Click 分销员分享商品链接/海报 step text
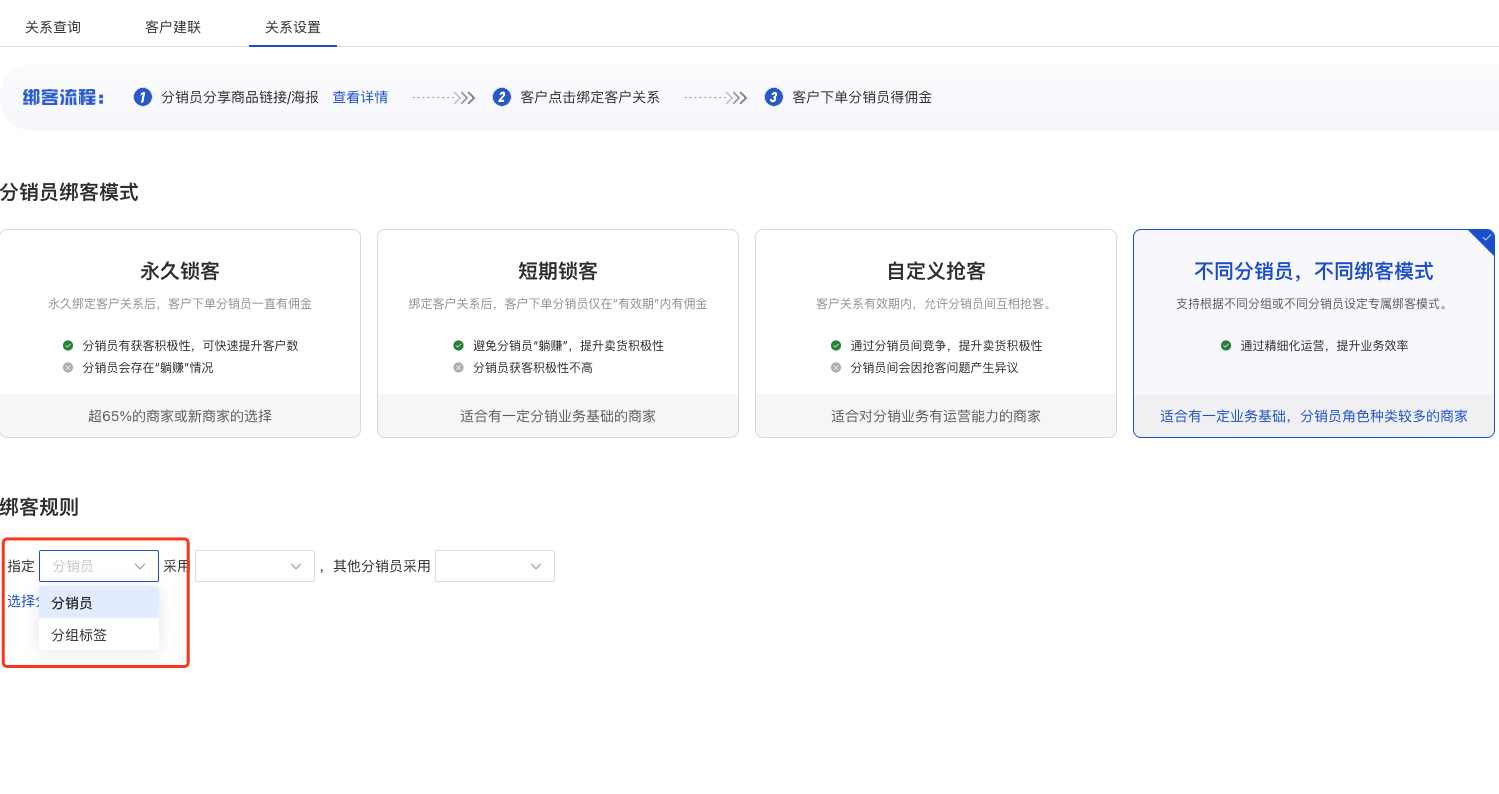The width and height of the screenshot is (1499, 794). tap(240, 97)
